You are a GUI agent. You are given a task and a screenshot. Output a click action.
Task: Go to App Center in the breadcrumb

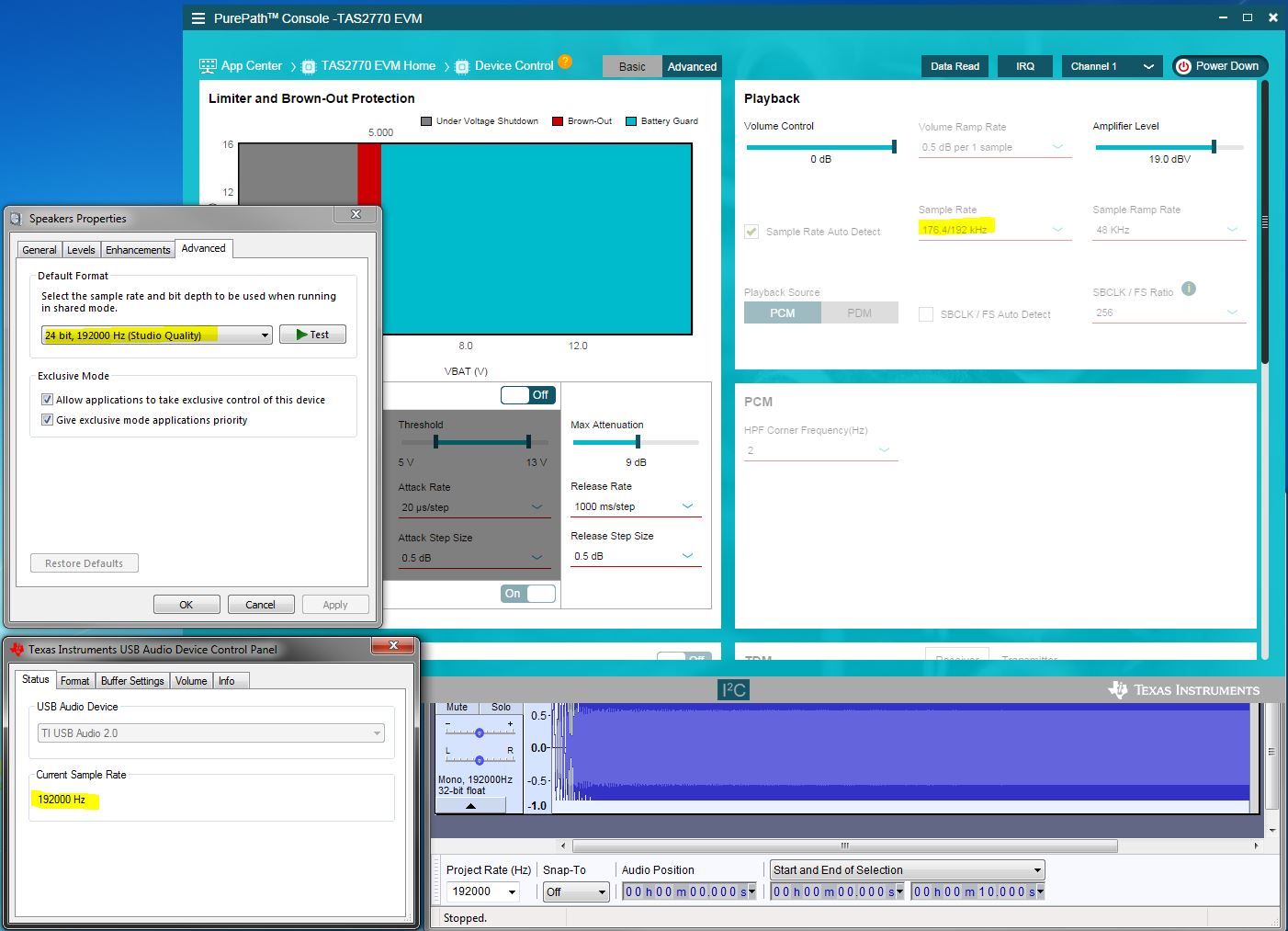click(241, 66)
